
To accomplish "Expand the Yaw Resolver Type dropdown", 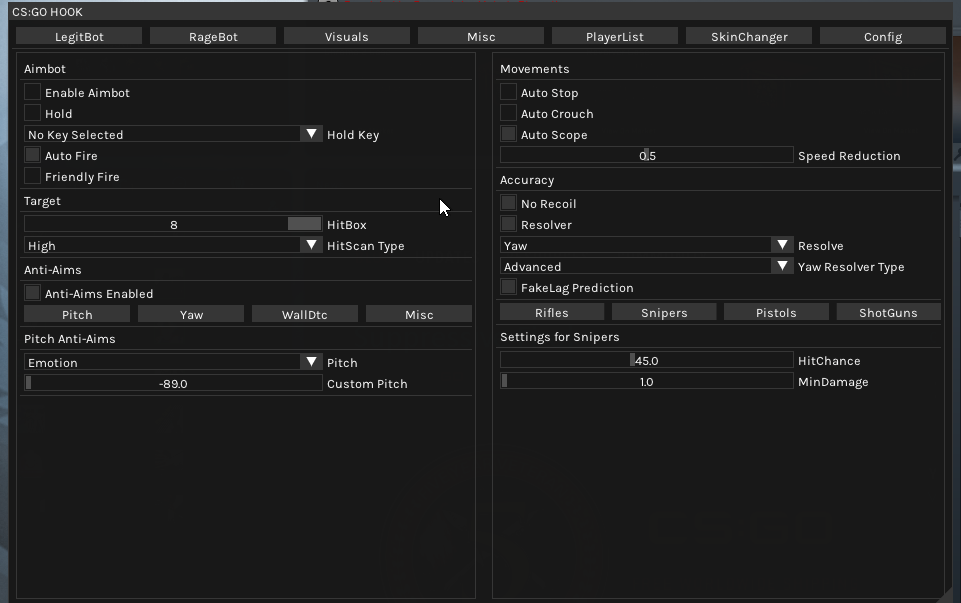I will (647, 266).
